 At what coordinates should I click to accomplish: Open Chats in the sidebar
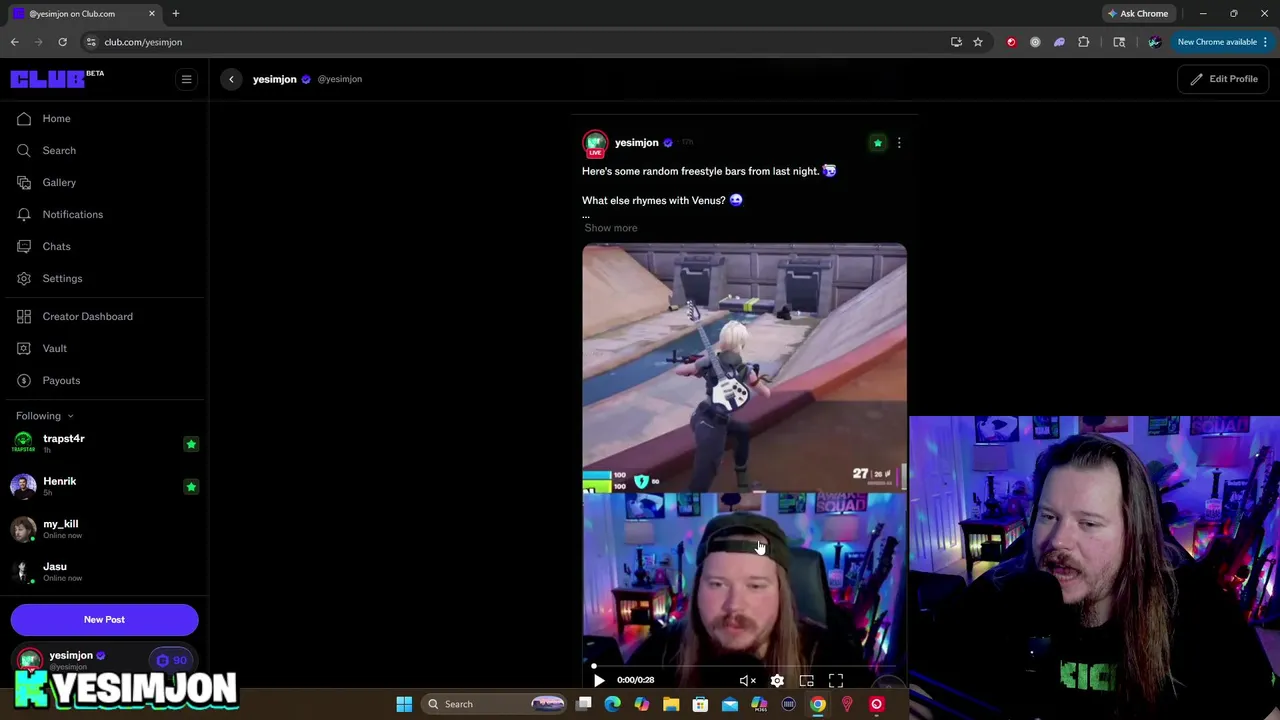click(x=56, y=246)
